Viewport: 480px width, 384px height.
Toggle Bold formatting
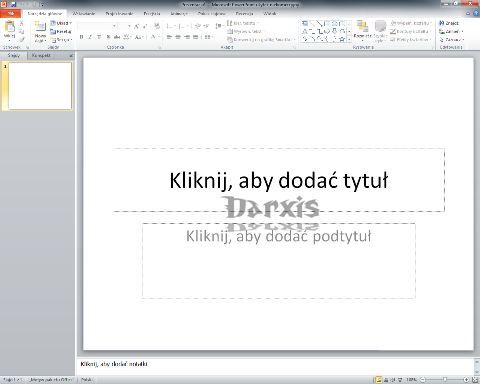click(81, 37)
